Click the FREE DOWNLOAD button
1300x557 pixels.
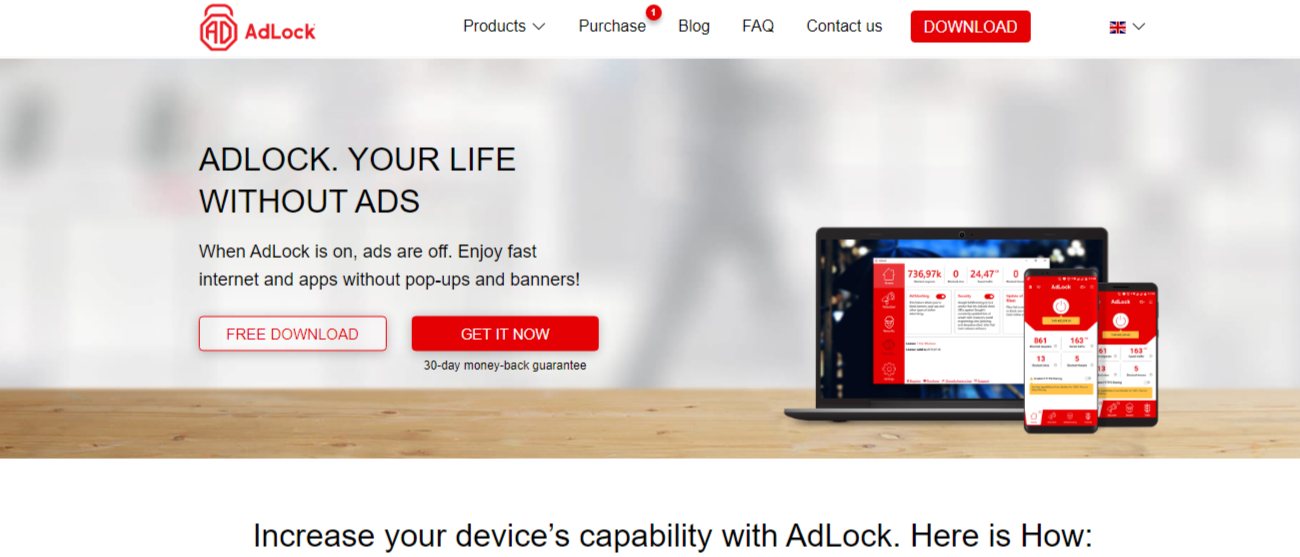pos(292,334)
